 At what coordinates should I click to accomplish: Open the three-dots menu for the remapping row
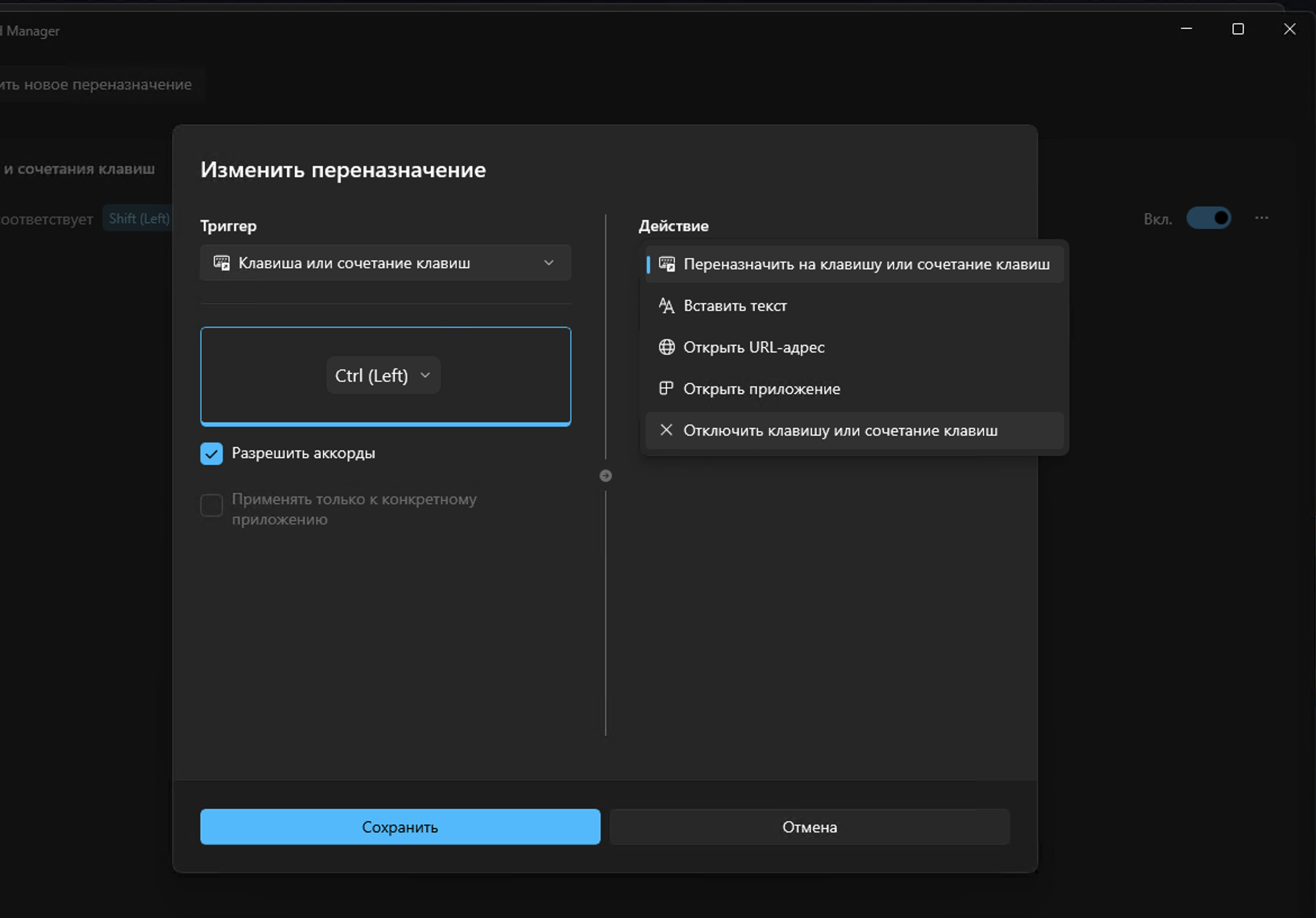1261,218
